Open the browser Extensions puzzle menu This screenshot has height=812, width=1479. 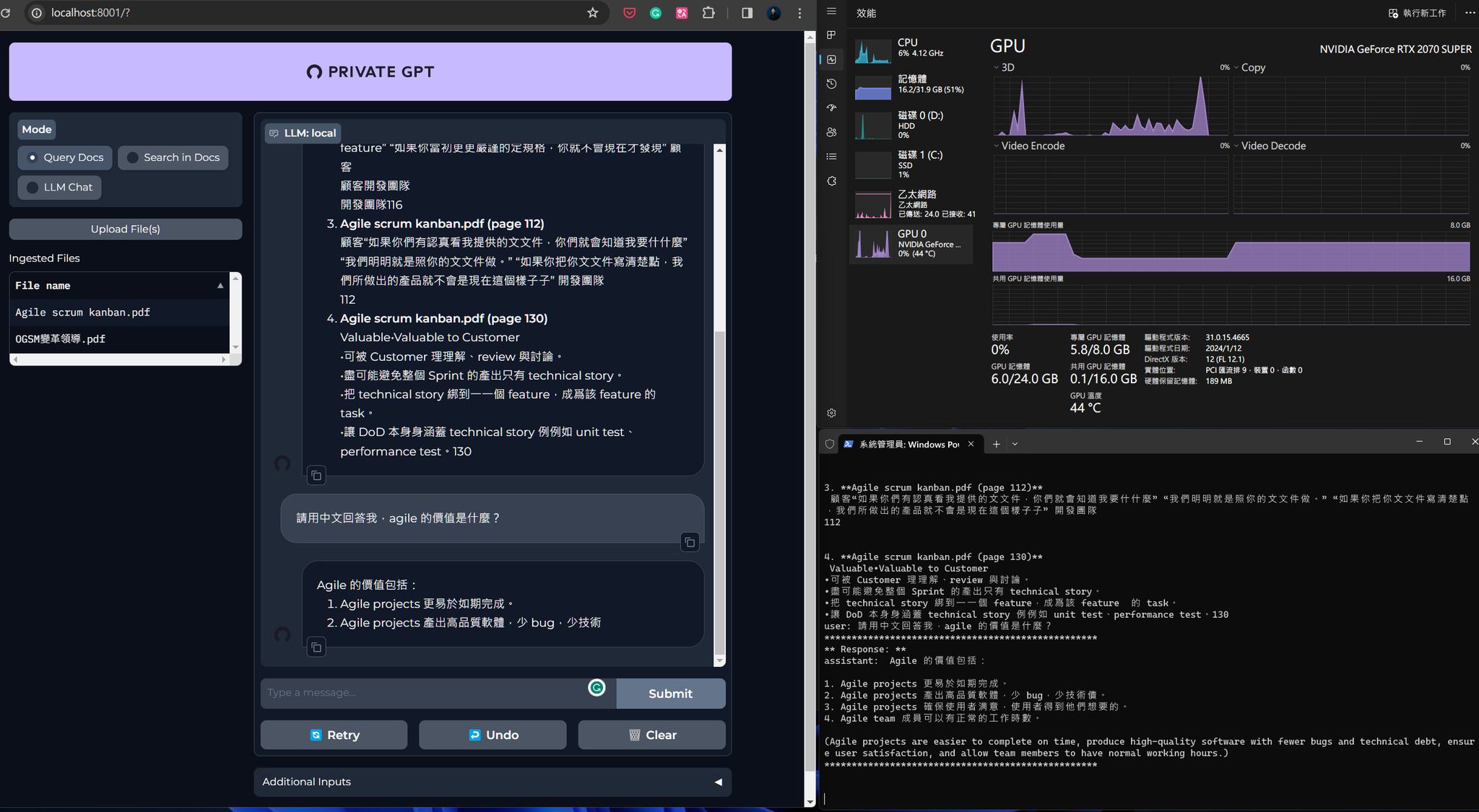click(x=708, y=13)
